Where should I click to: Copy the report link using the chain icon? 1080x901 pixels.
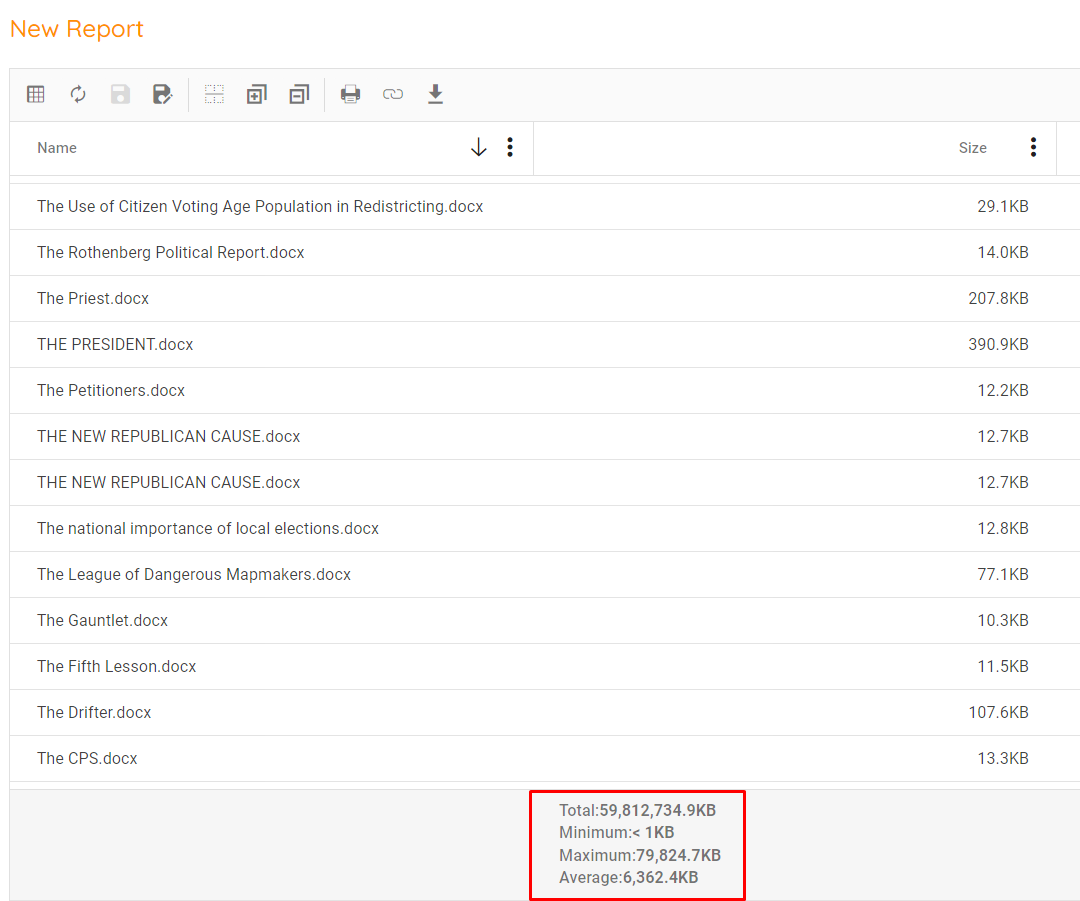(x=393, y=95)
